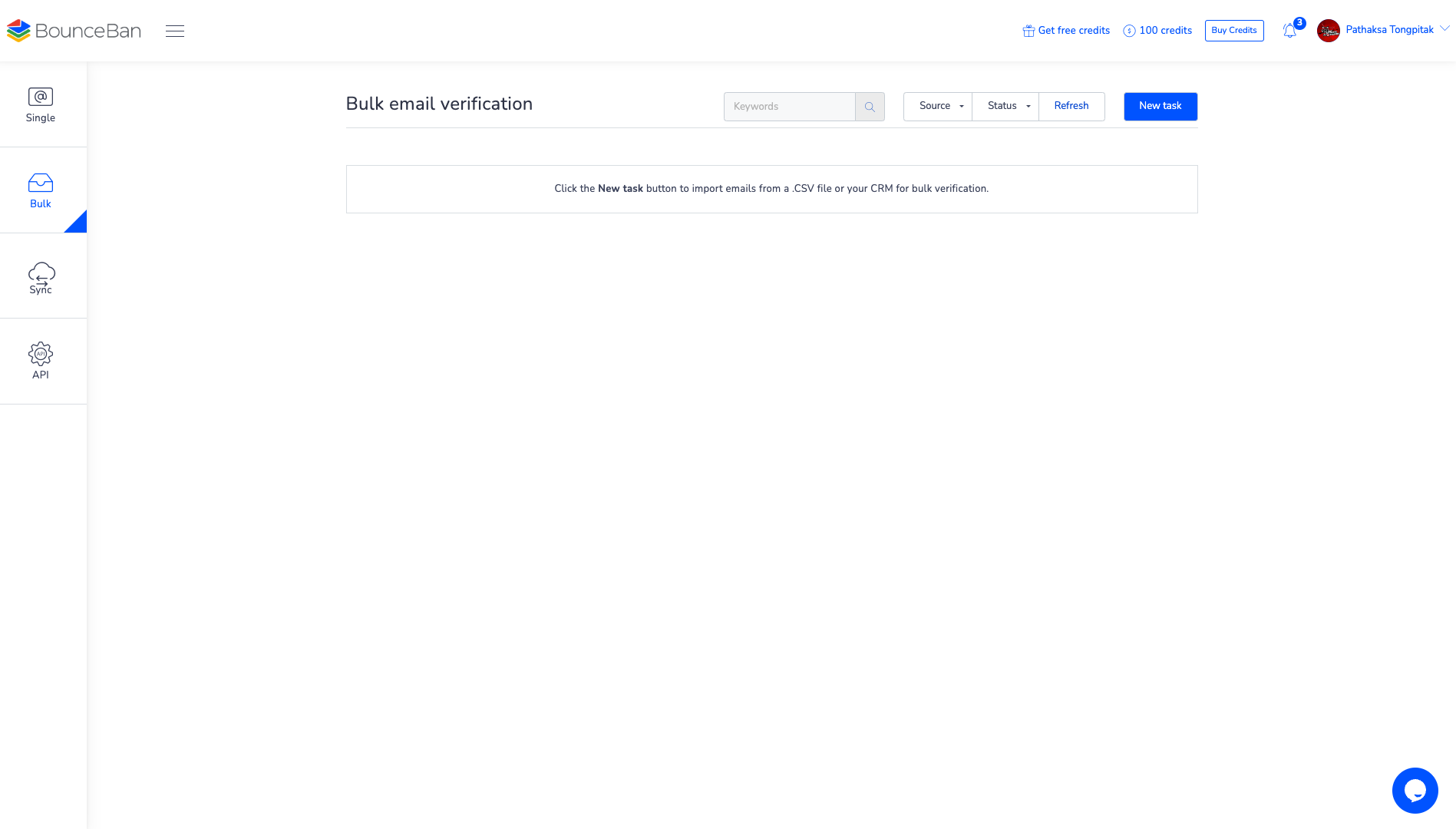Click the gift icon next to Get free credits
1456x829 pixels.
1028,30
